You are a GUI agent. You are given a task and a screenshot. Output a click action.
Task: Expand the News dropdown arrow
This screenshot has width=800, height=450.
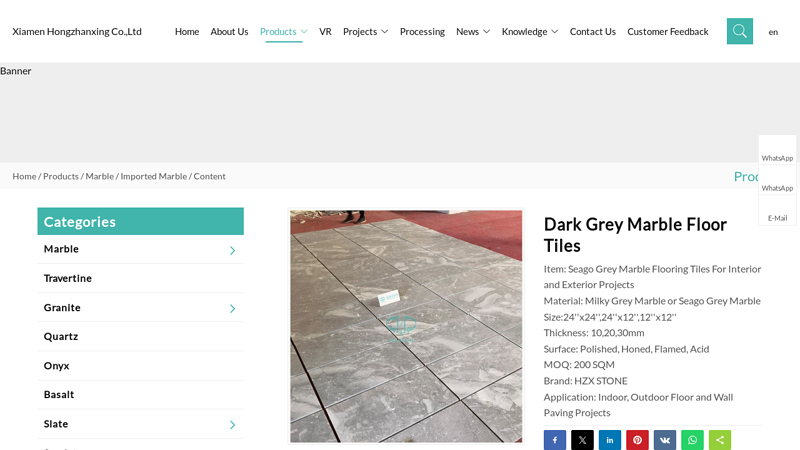click(x=487, y=32)
